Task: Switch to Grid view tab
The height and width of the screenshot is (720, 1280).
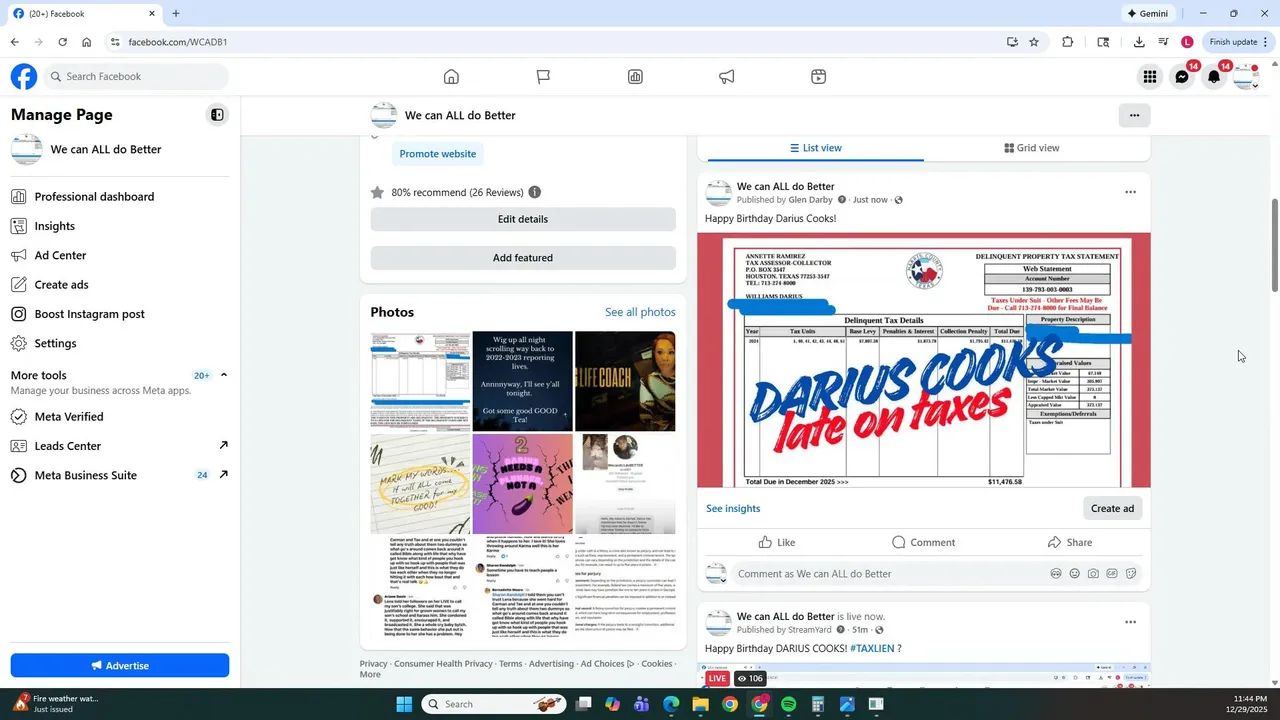Action: pos(1031,148)
